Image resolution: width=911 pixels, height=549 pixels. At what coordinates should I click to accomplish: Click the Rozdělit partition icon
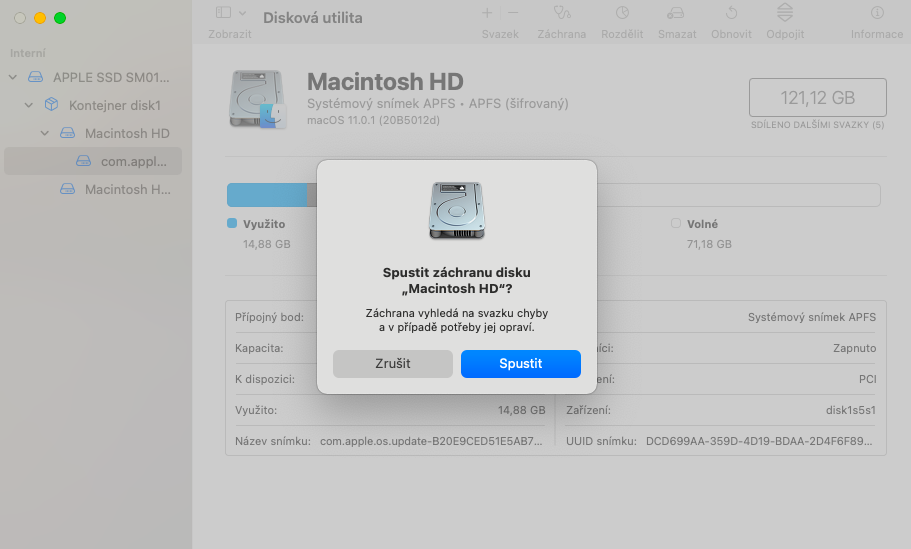coord(622,12)
